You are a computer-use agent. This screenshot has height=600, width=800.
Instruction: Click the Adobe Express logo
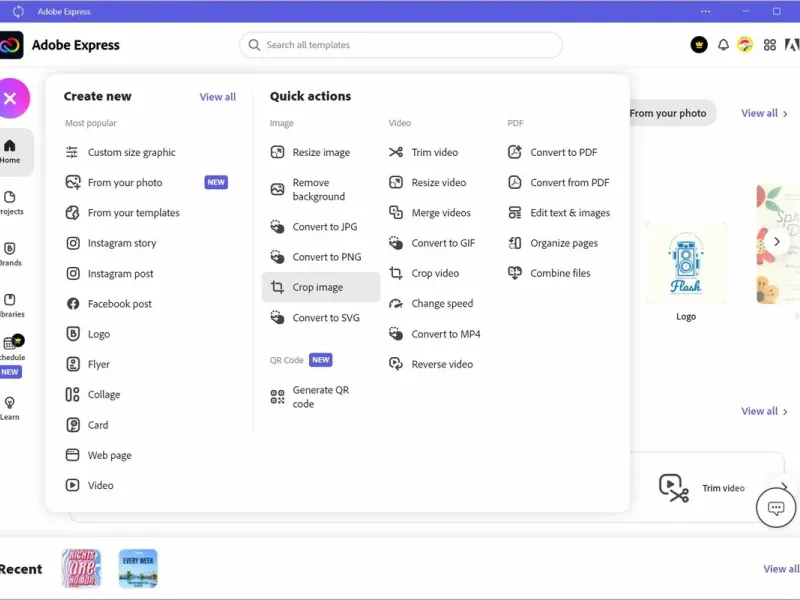click(x=11, y=45)
